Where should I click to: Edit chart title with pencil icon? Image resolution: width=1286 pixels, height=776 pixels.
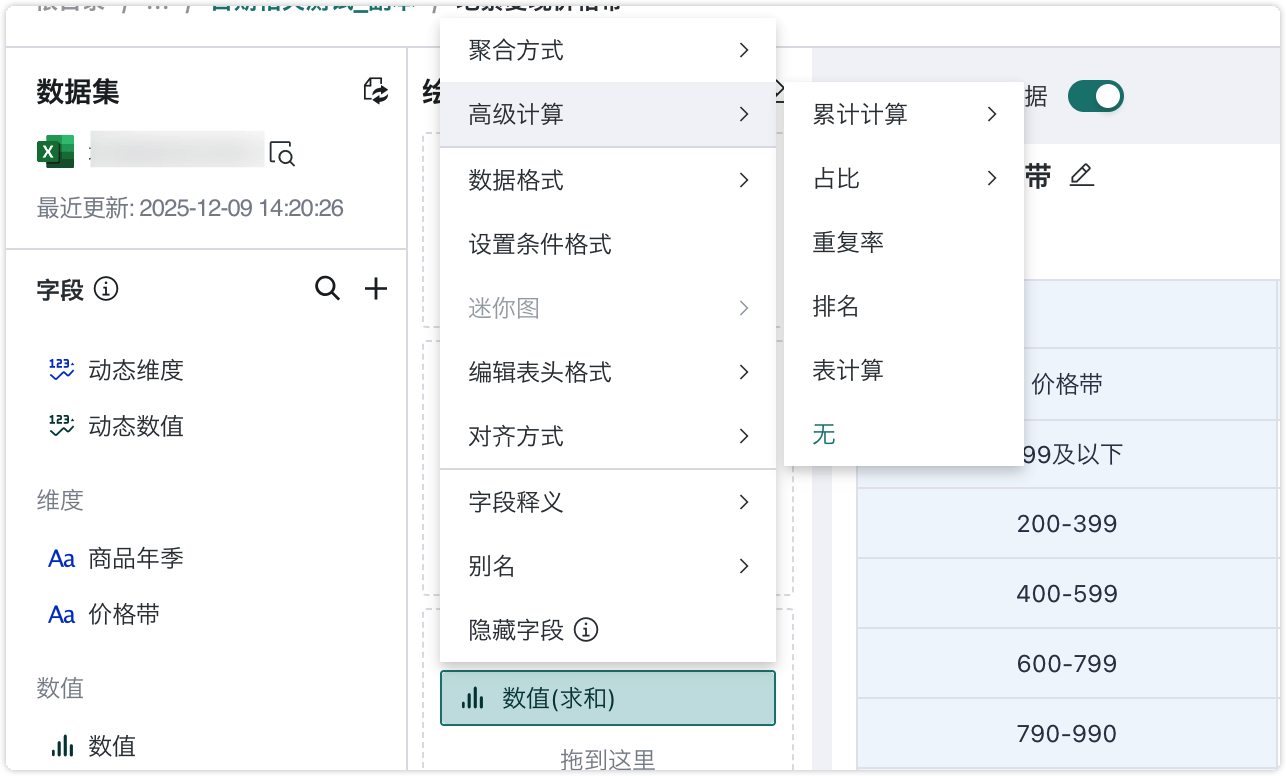[1081, 177]
